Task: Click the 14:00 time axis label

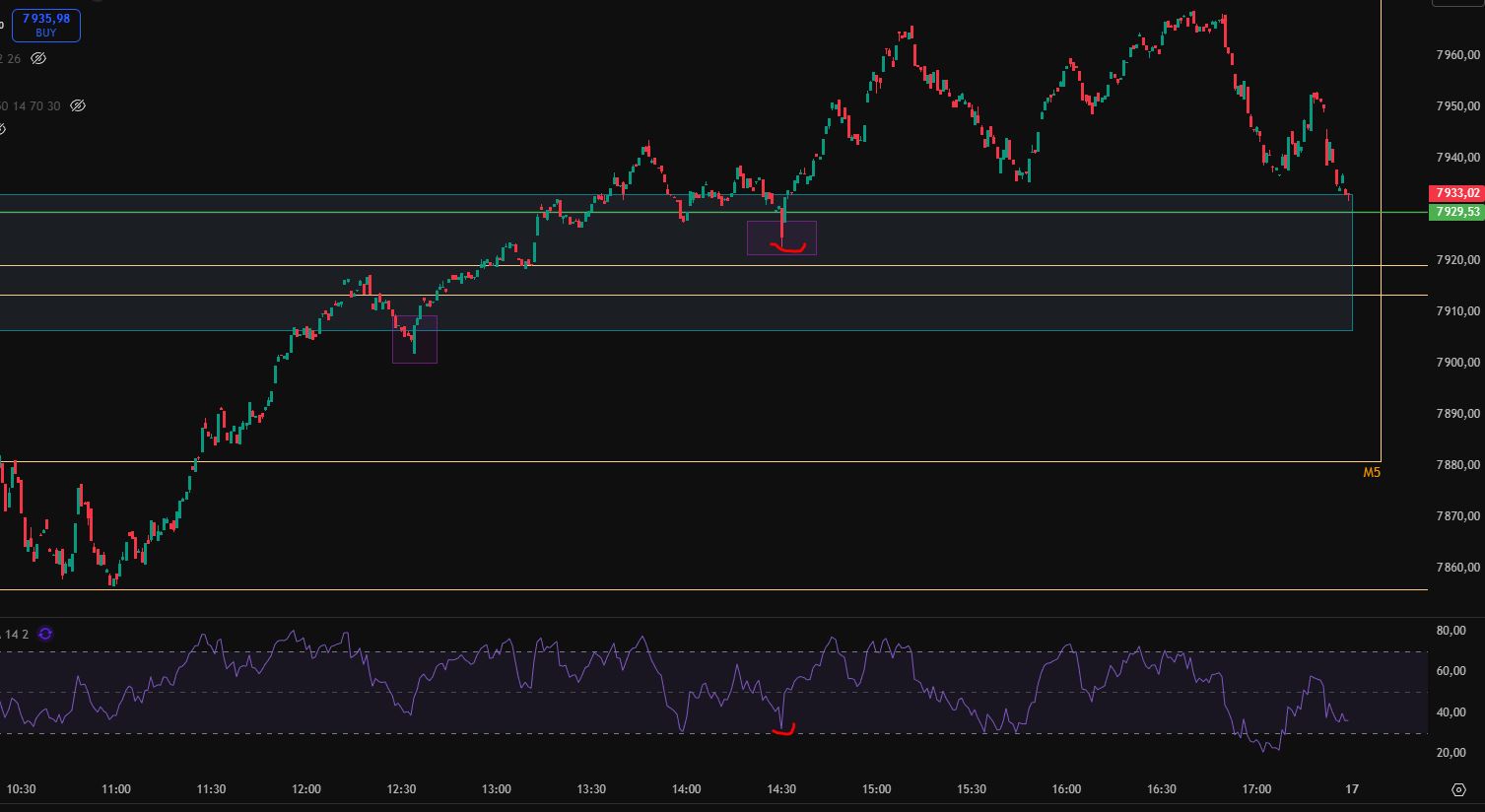Action: 687,789
